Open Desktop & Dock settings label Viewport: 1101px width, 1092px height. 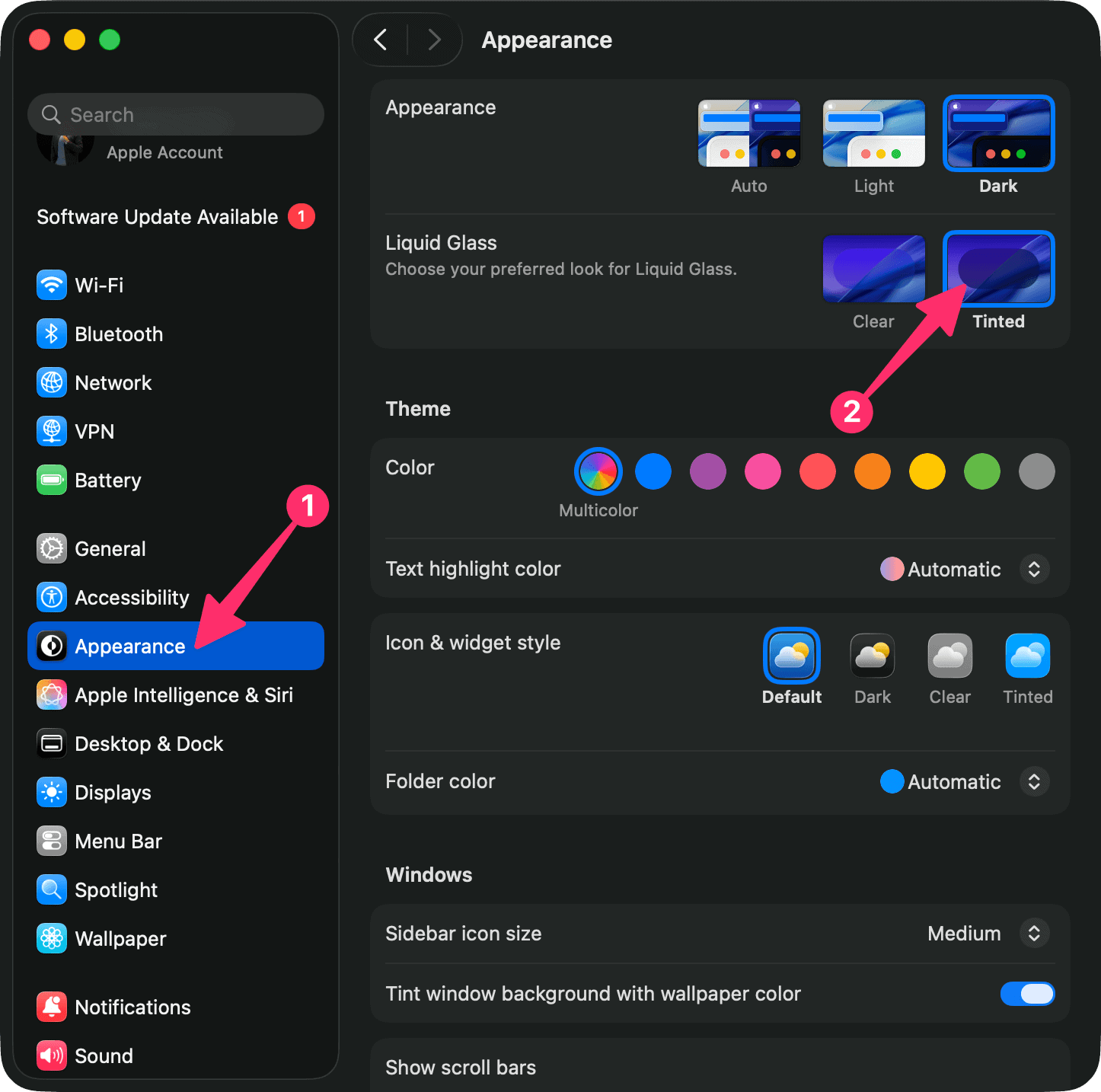pos(149,744)
